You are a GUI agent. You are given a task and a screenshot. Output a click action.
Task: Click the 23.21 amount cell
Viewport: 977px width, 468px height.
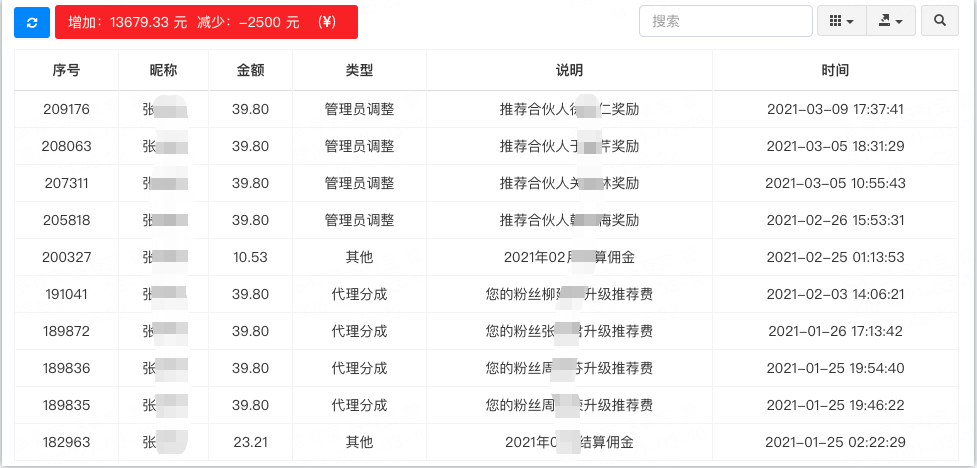tap(250, 442)
